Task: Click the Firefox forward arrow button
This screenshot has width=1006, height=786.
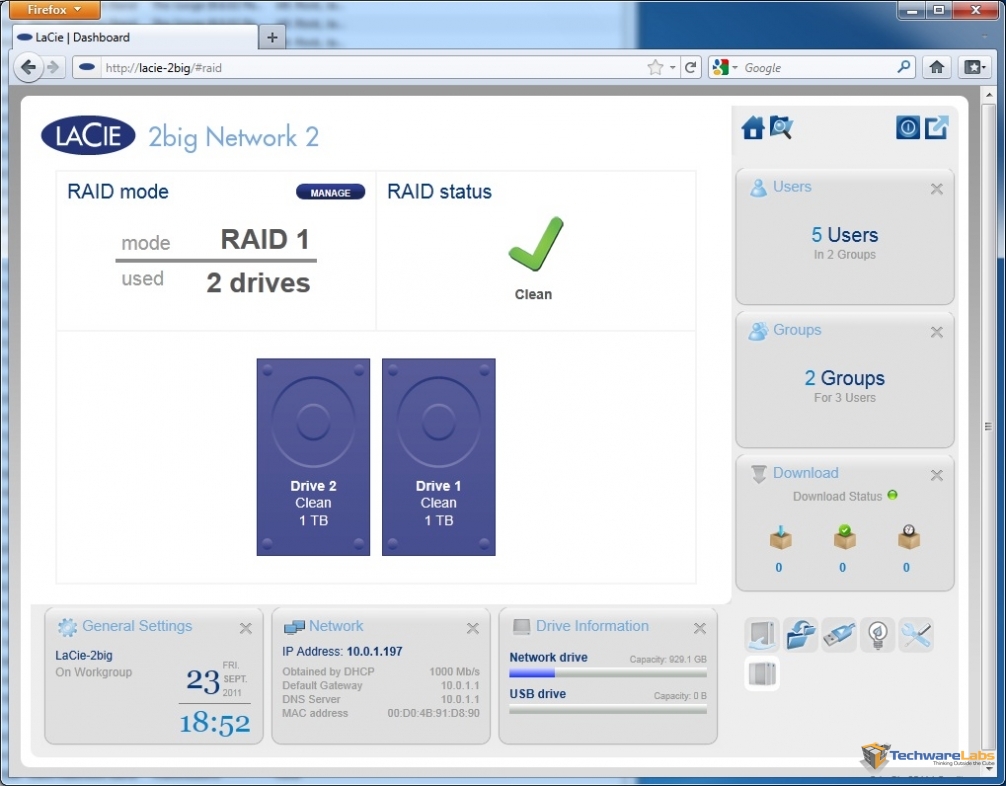Action: pyautogui.click(x=53, y=67)
